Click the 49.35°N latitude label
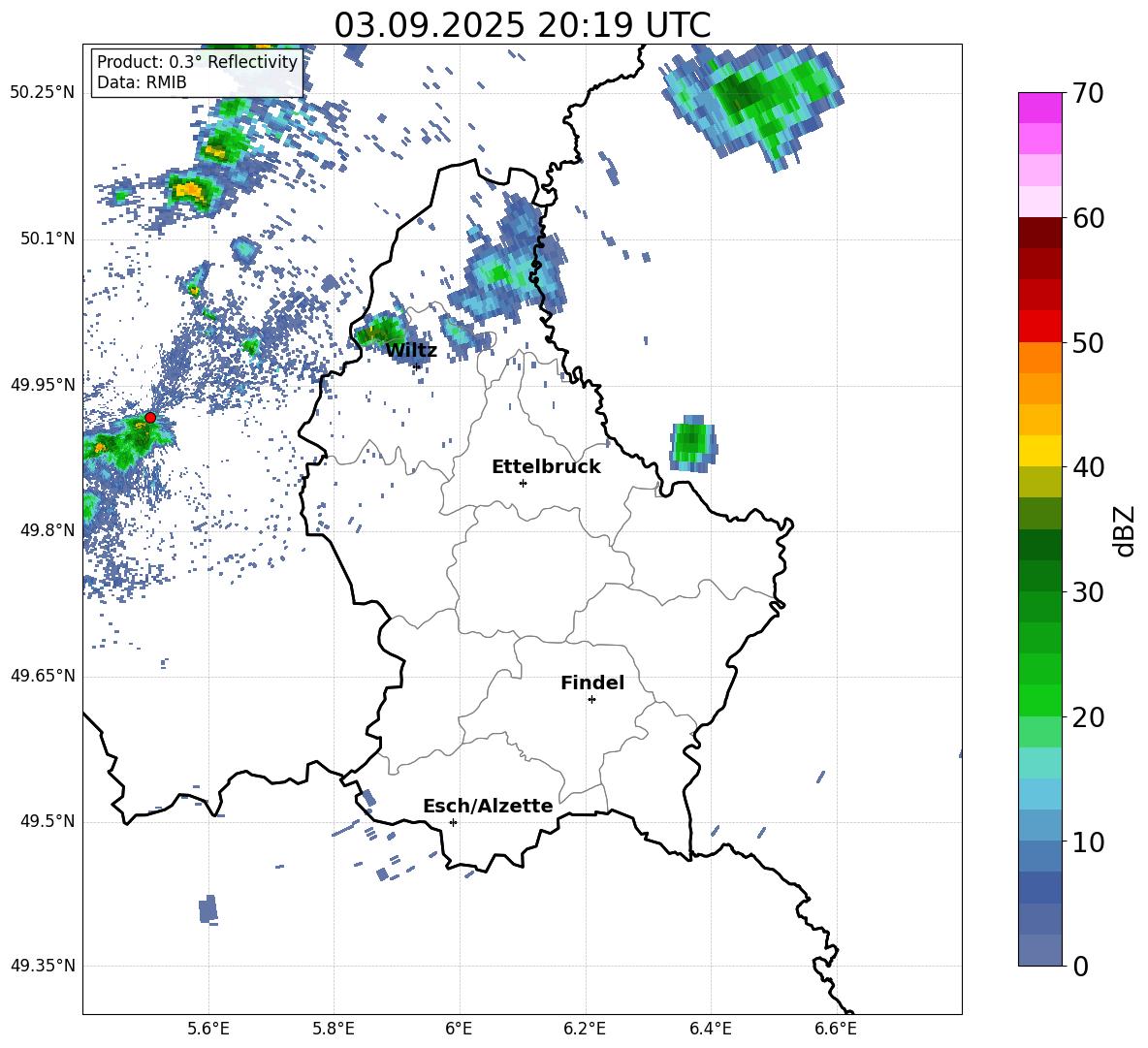This screenshot has height=1048, width=1148. (x=43, y=966)
